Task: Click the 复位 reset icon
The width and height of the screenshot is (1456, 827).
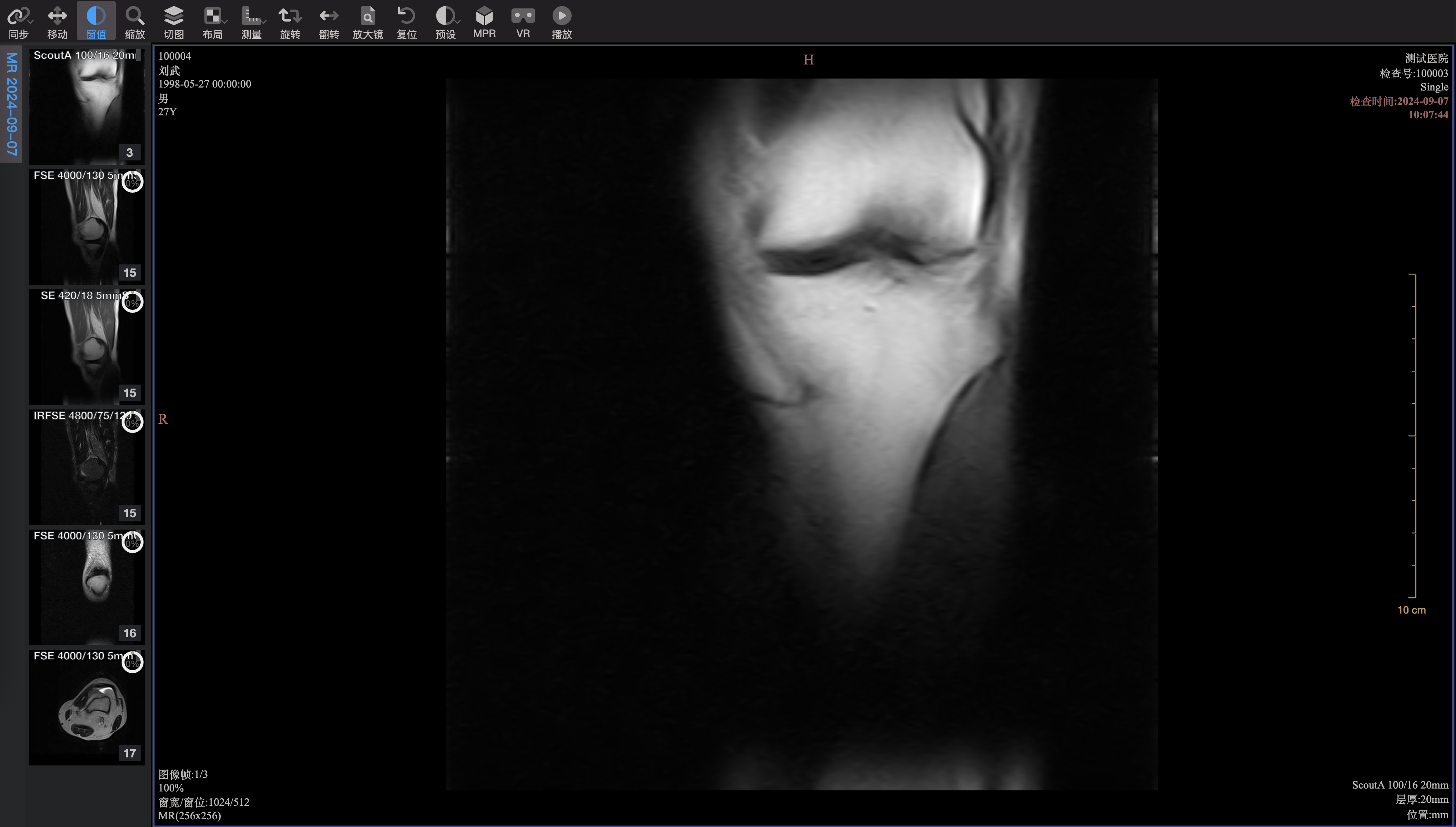Action: click(x=406, y=16)
